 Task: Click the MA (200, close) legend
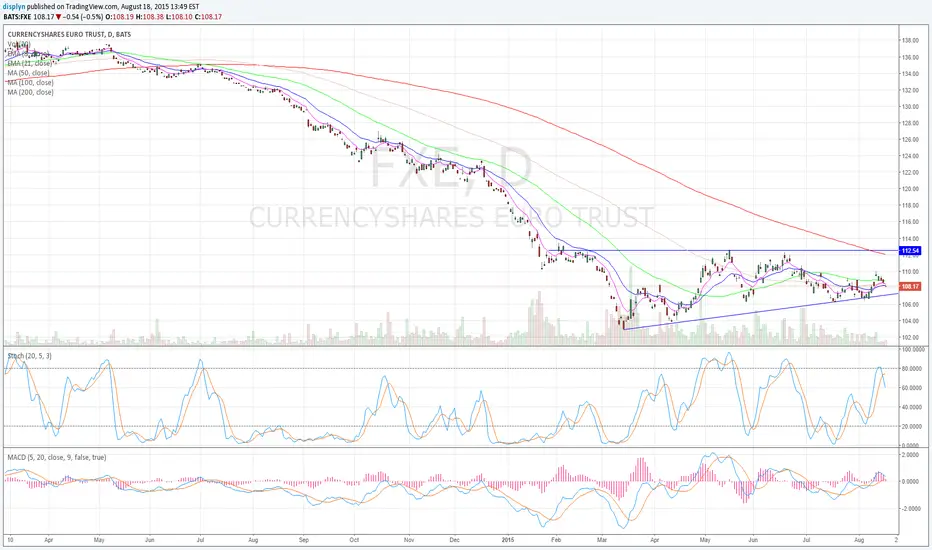coord(30,92)
